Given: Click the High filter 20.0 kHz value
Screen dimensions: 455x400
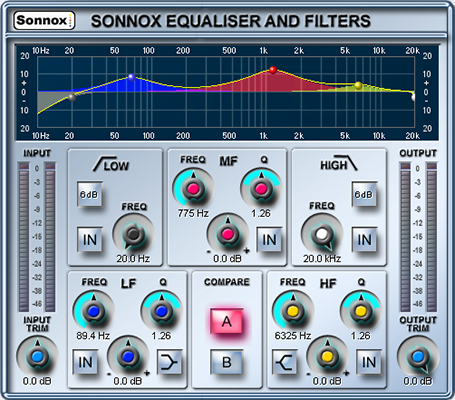Looking at the screenshot, I should pyautogui.click(x=322, y=259).
